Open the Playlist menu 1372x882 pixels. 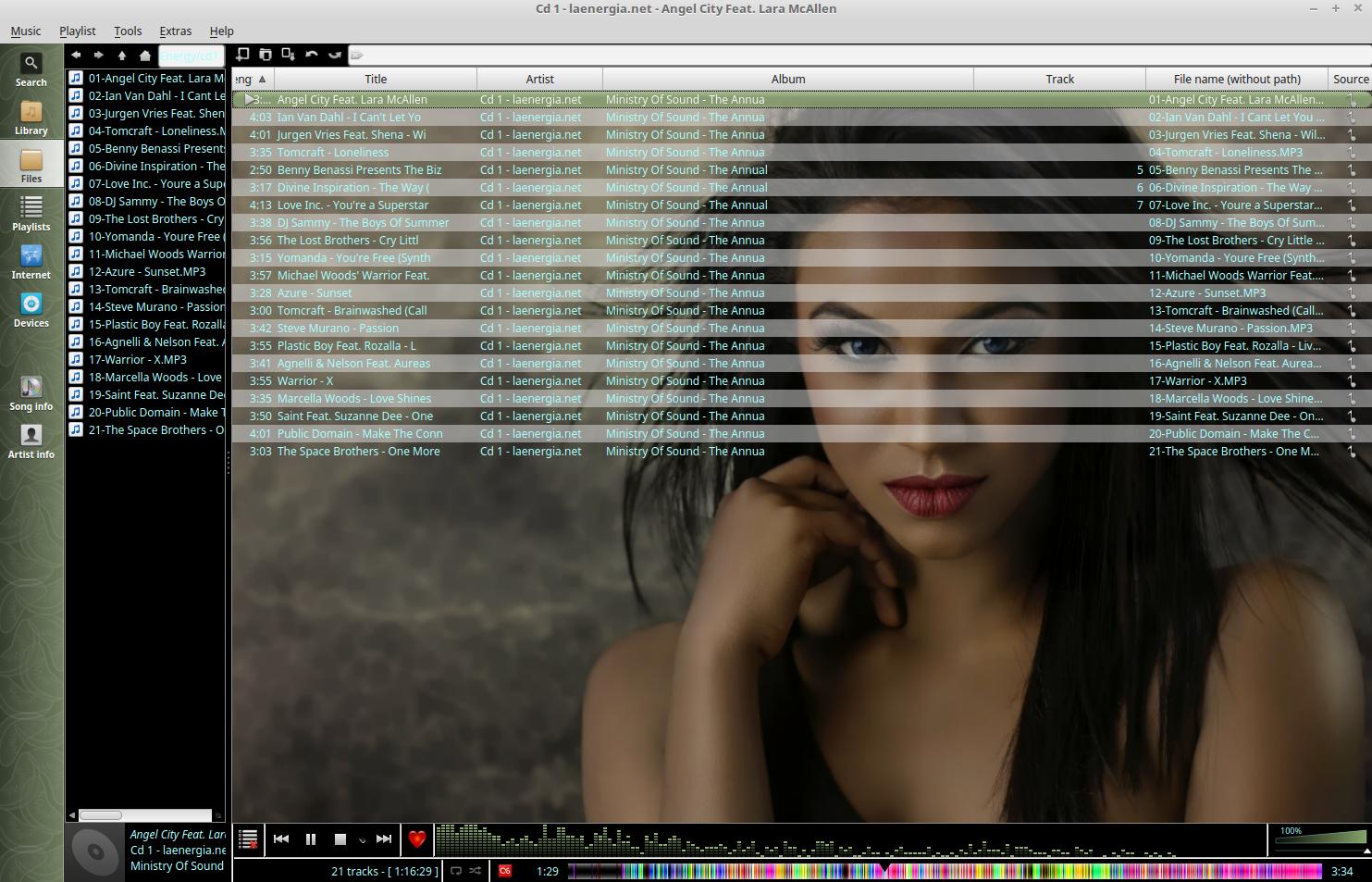coord(77,31)
